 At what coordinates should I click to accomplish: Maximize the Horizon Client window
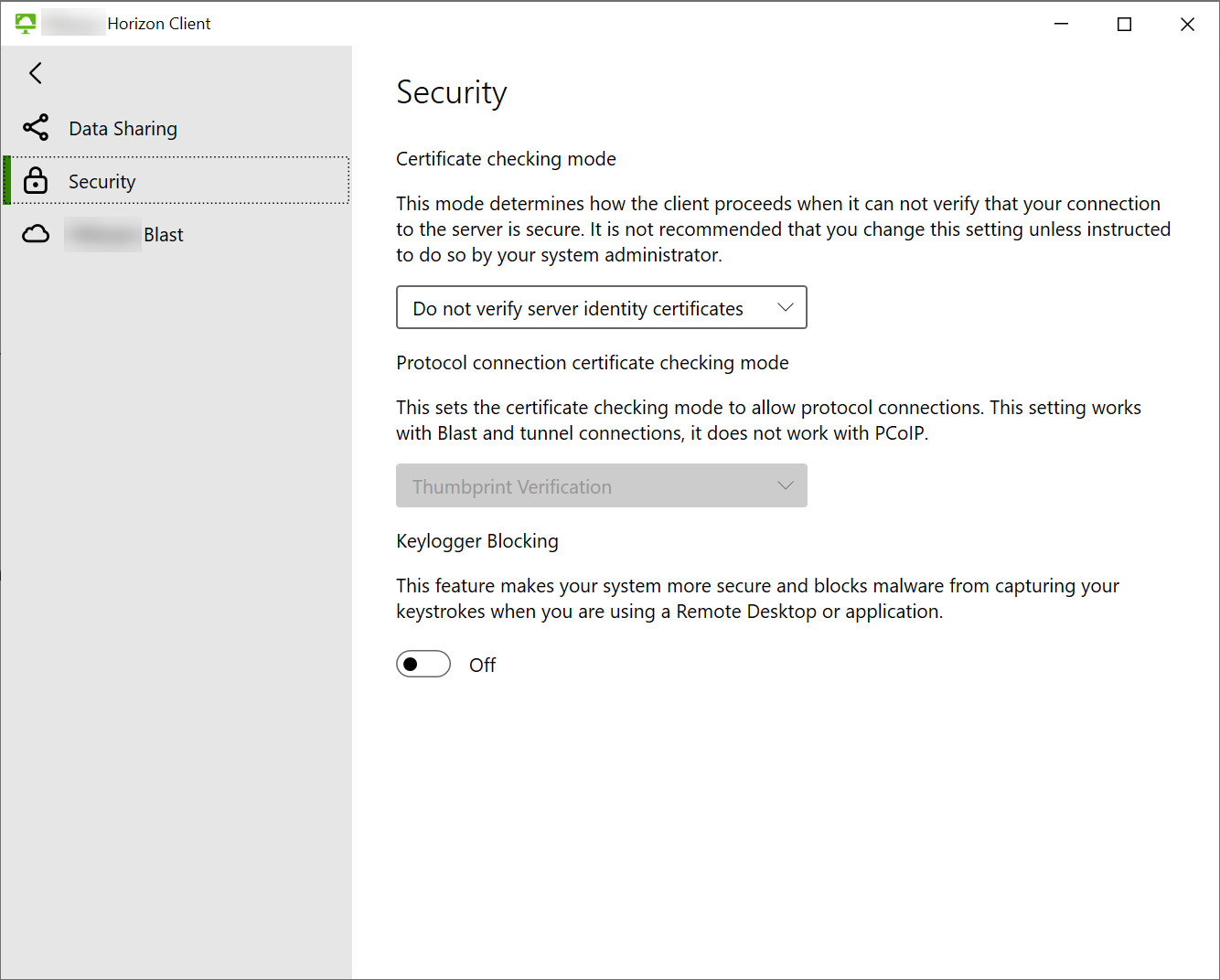pyautogui.click(x=1125, y=24)
